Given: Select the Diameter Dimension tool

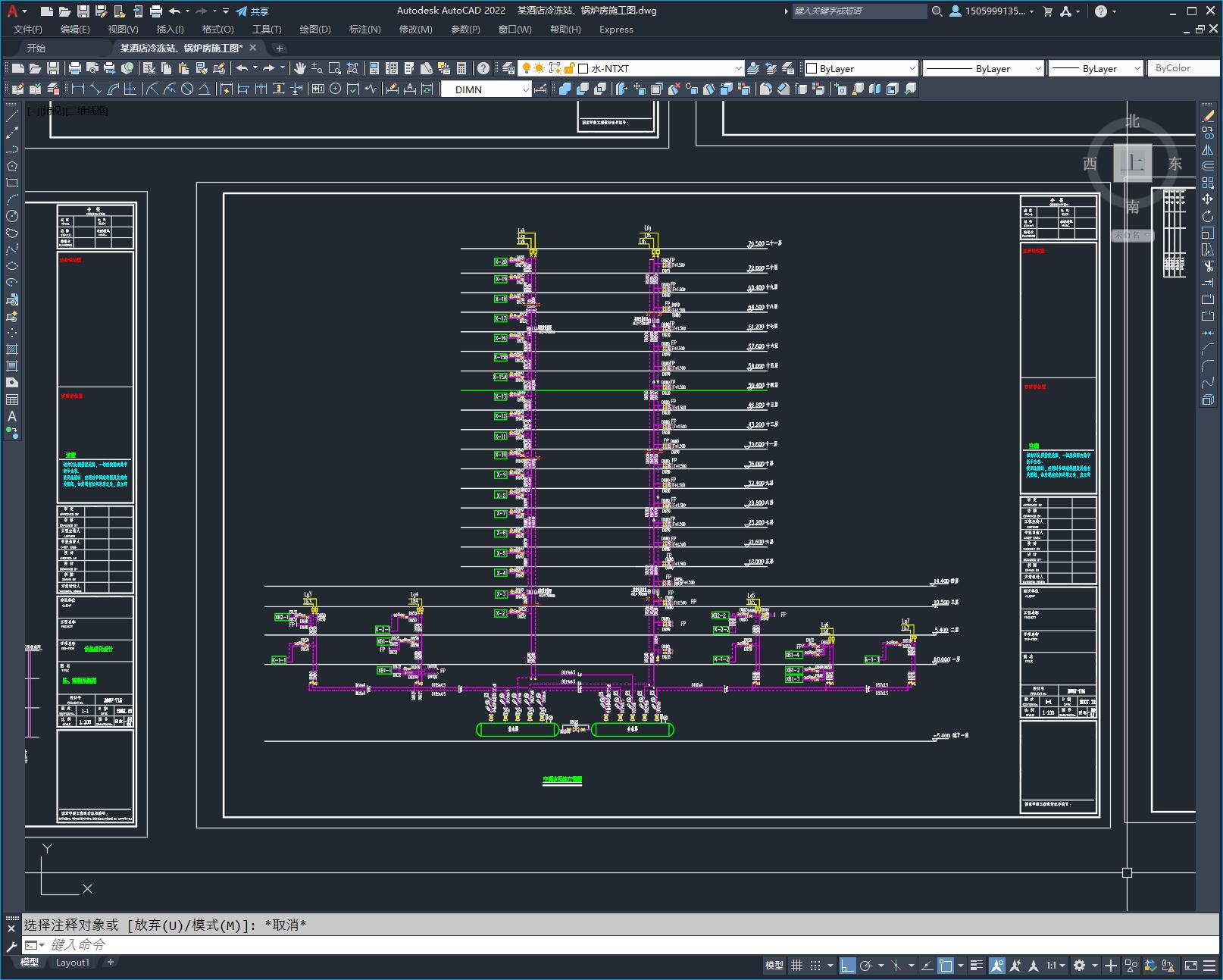Looking at the screenshot, I should [187, 89].
